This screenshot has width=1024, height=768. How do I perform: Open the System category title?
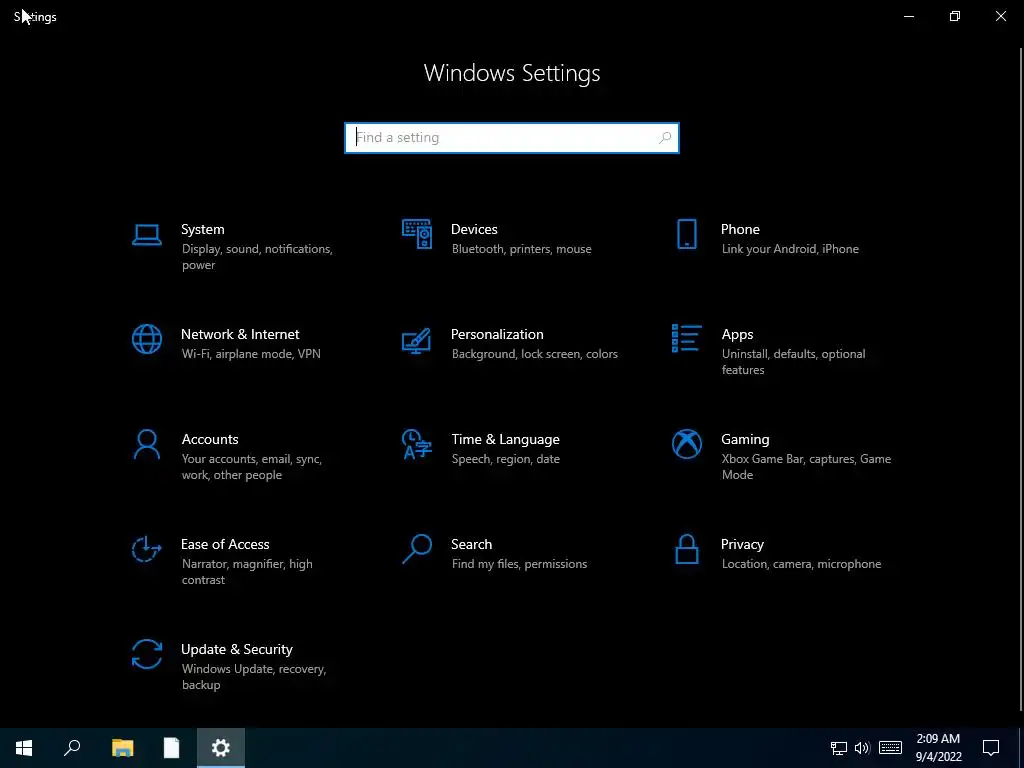coord(202,229)
